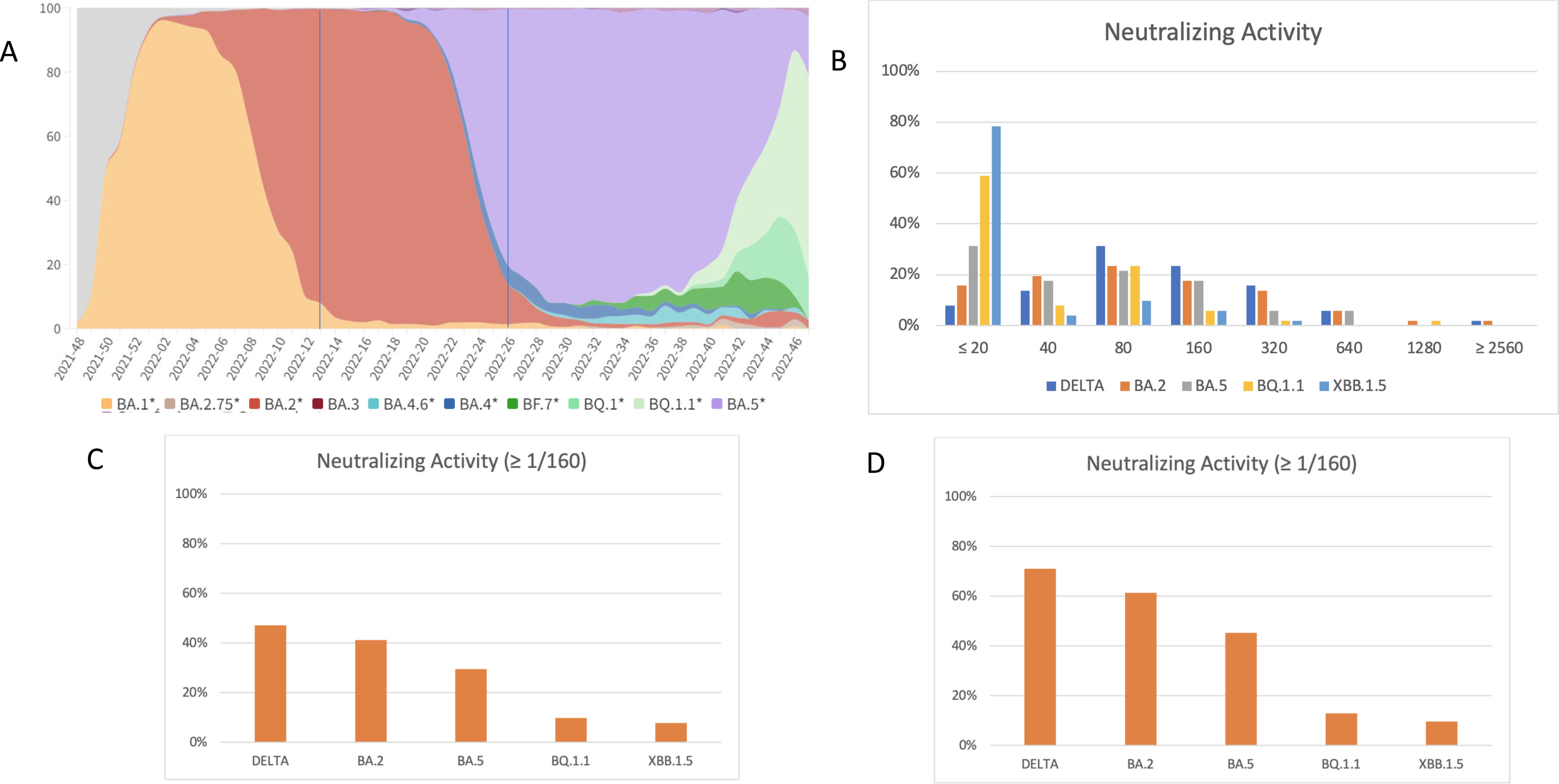Click the DELTA legend swatch in panel B
The width and height of the screenshot is (1559, 784).
(x=1051, y=386)
